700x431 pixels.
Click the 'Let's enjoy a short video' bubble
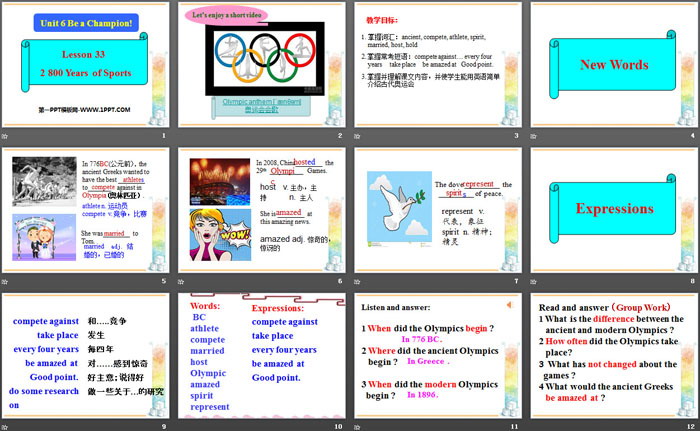(x=226, y=15)
